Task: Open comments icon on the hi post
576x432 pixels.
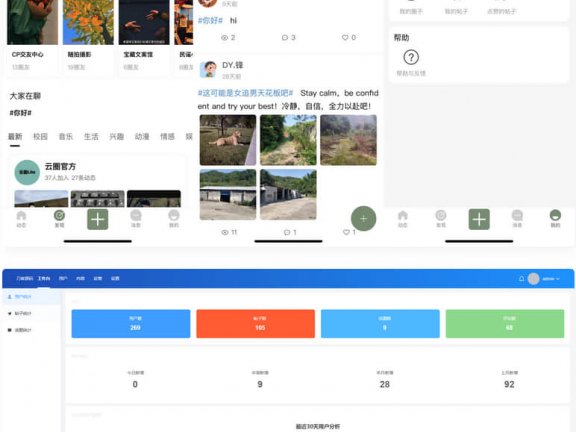Action: [285, 37]
